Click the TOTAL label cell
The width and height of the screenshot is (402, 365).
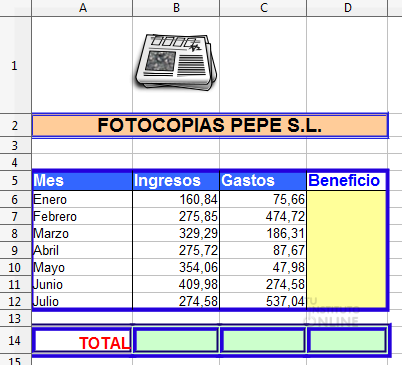pos(82,341)
